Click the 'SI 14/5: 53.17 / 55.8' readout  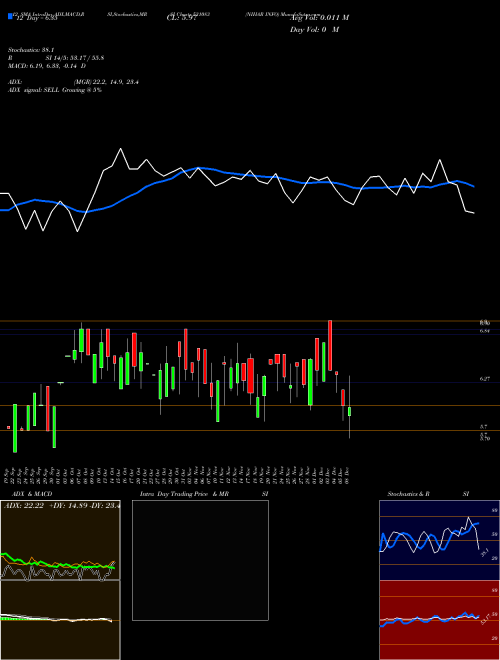pos(75,58)
